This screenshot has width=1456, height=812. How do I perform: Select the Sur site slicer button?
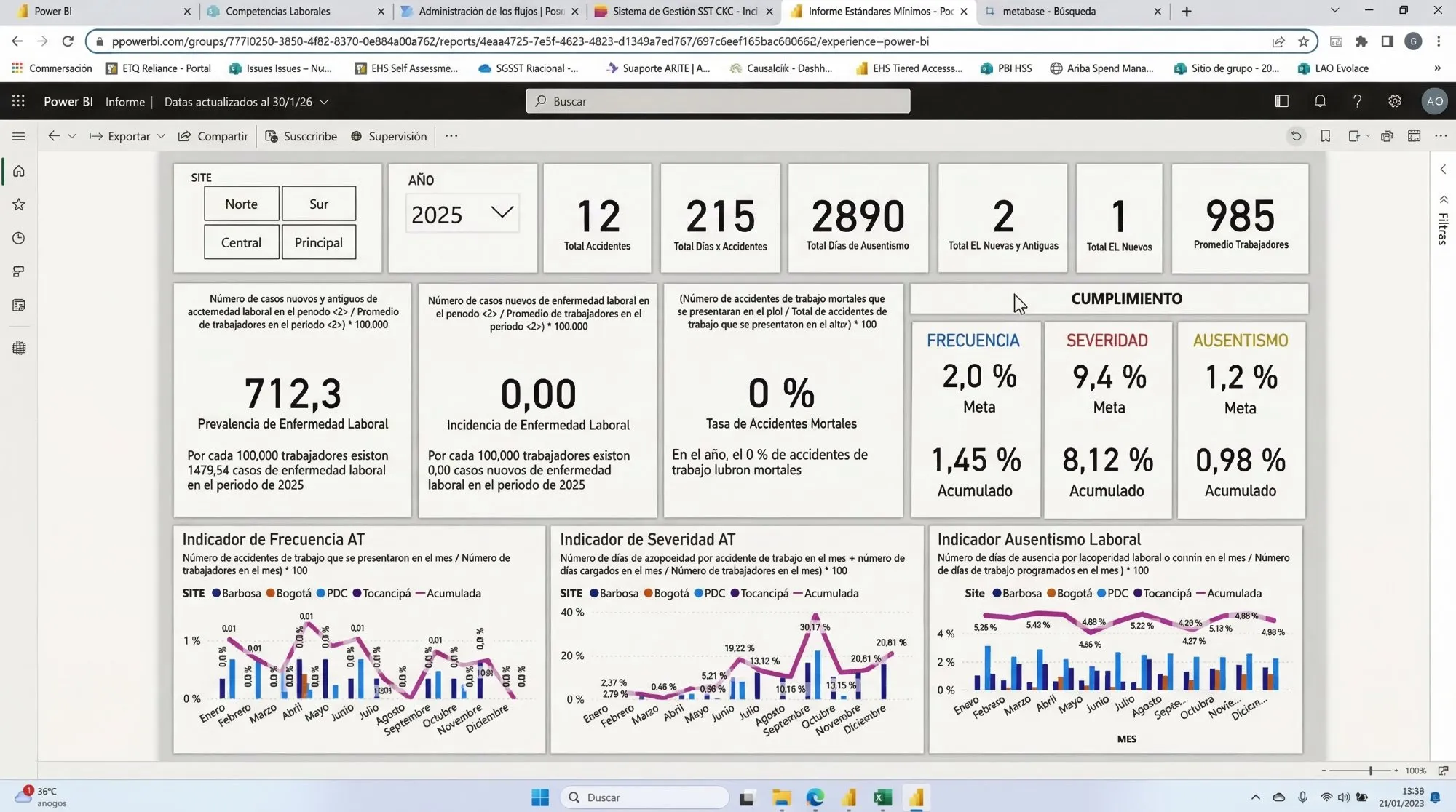[318, 204]
